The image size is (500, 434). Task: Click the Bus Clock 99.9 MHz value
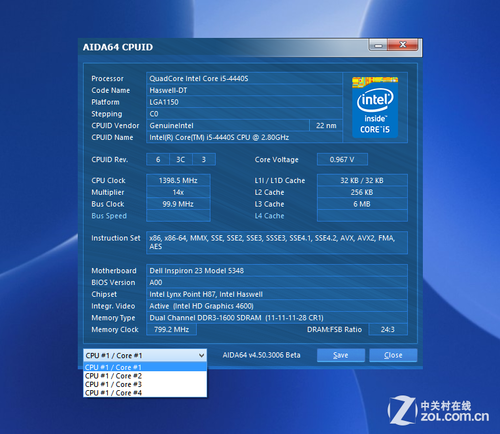pyautogui.click(x=178, y=204)
